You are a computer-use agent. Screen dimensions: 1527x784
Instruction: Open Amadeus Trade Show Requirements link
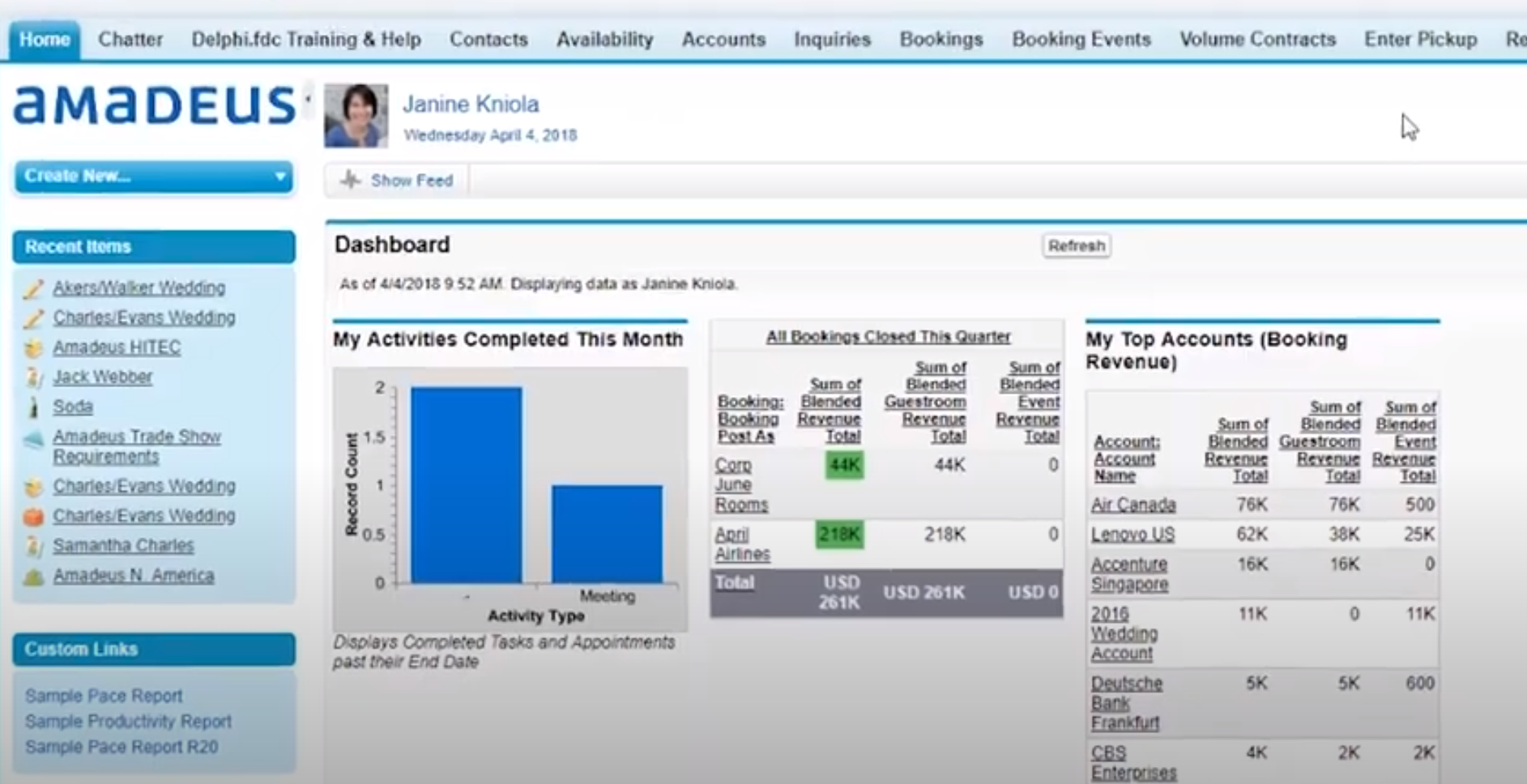(137, 446)
